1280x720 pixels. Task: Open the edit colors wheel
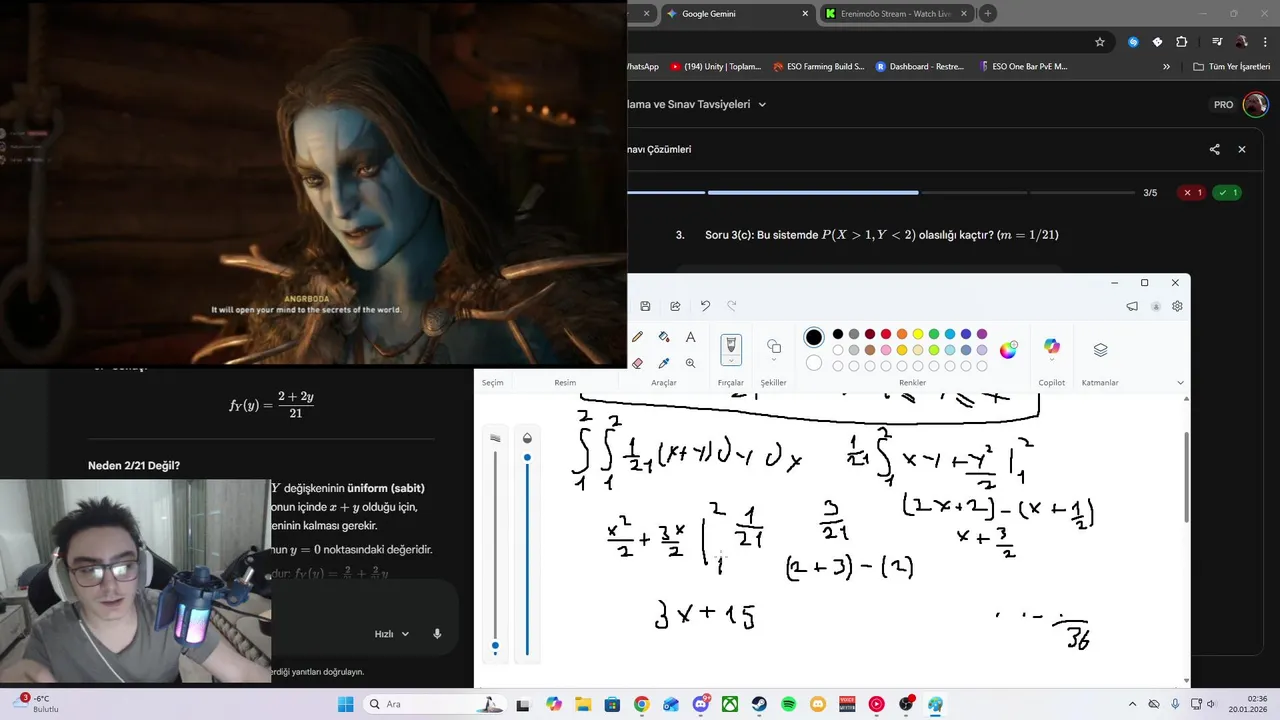point(1008,349)
